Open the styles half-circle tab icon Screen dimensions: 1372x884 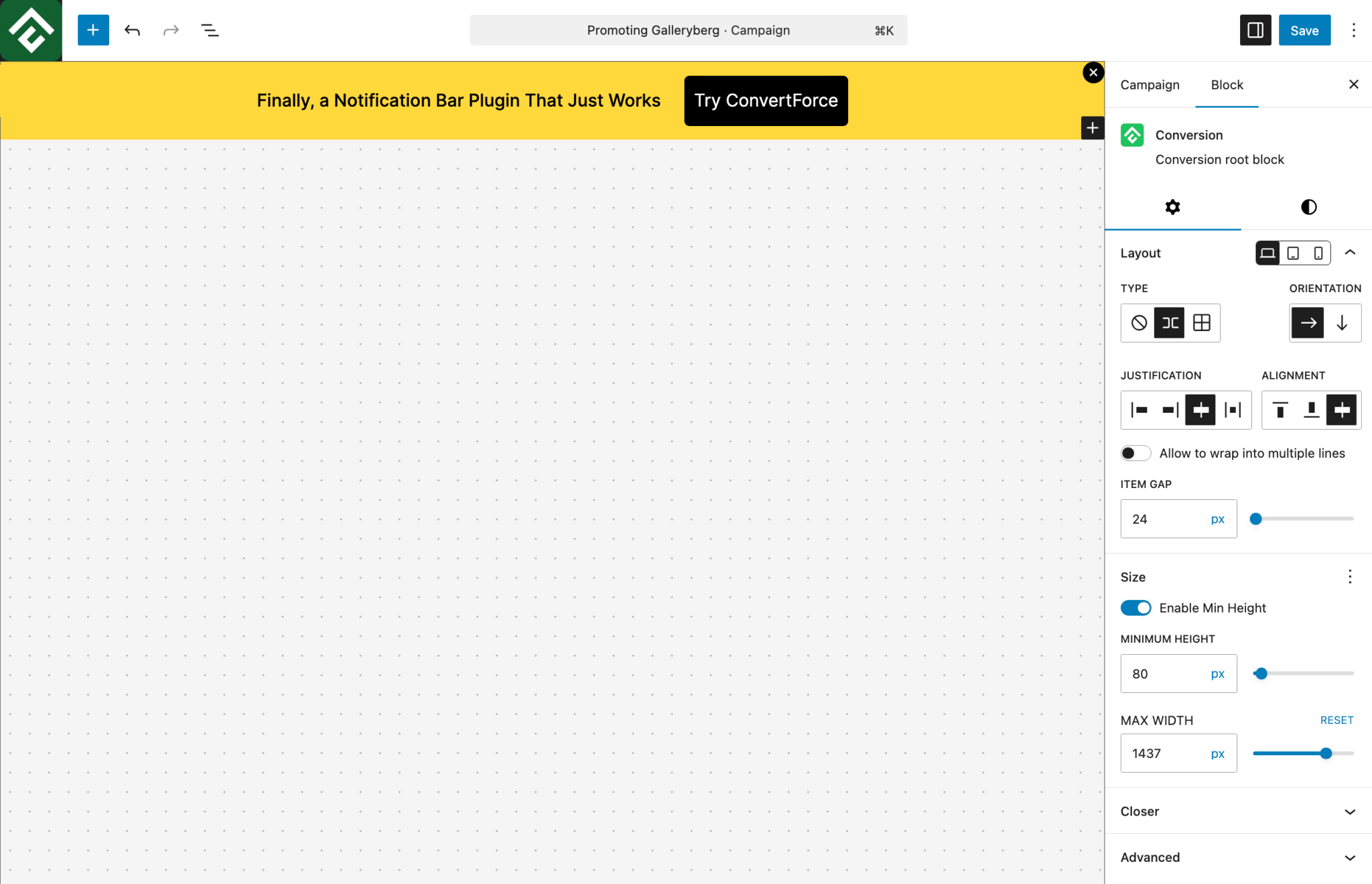pos(1308,207)
